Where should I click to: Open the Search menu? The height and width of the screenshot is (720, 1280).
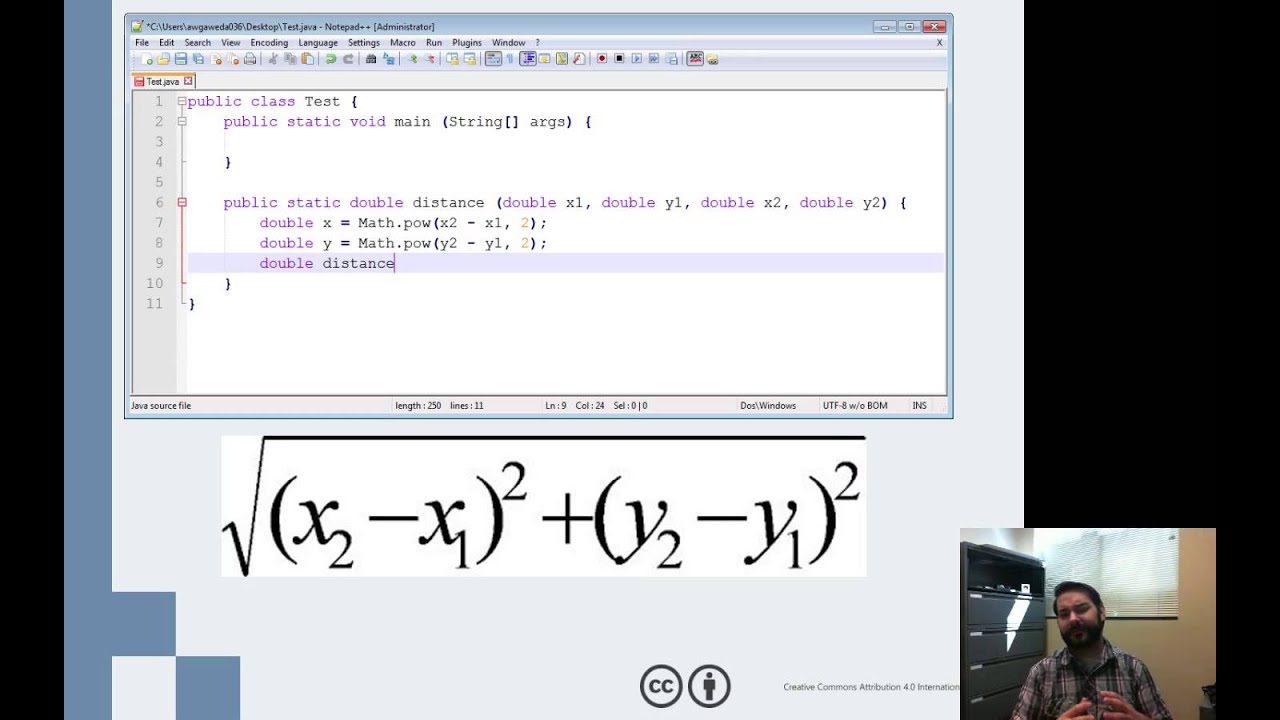(198, 43)
